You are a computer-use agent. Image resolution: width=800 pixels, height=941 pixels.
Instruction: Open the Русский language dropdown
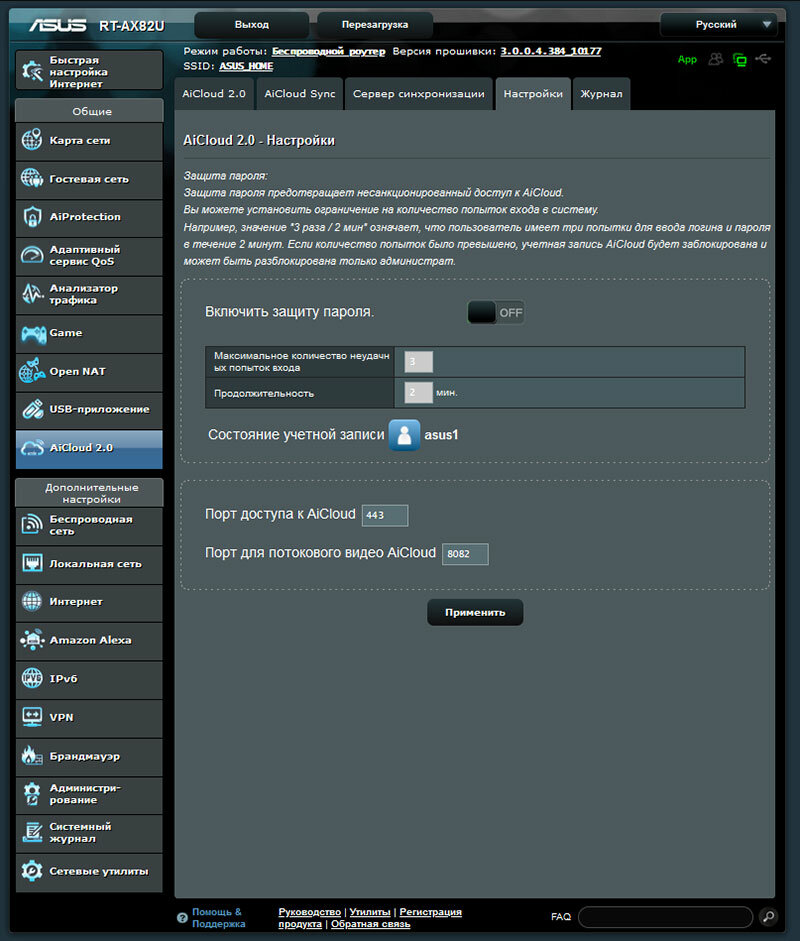pyautogui.click(x=718, y=25)
